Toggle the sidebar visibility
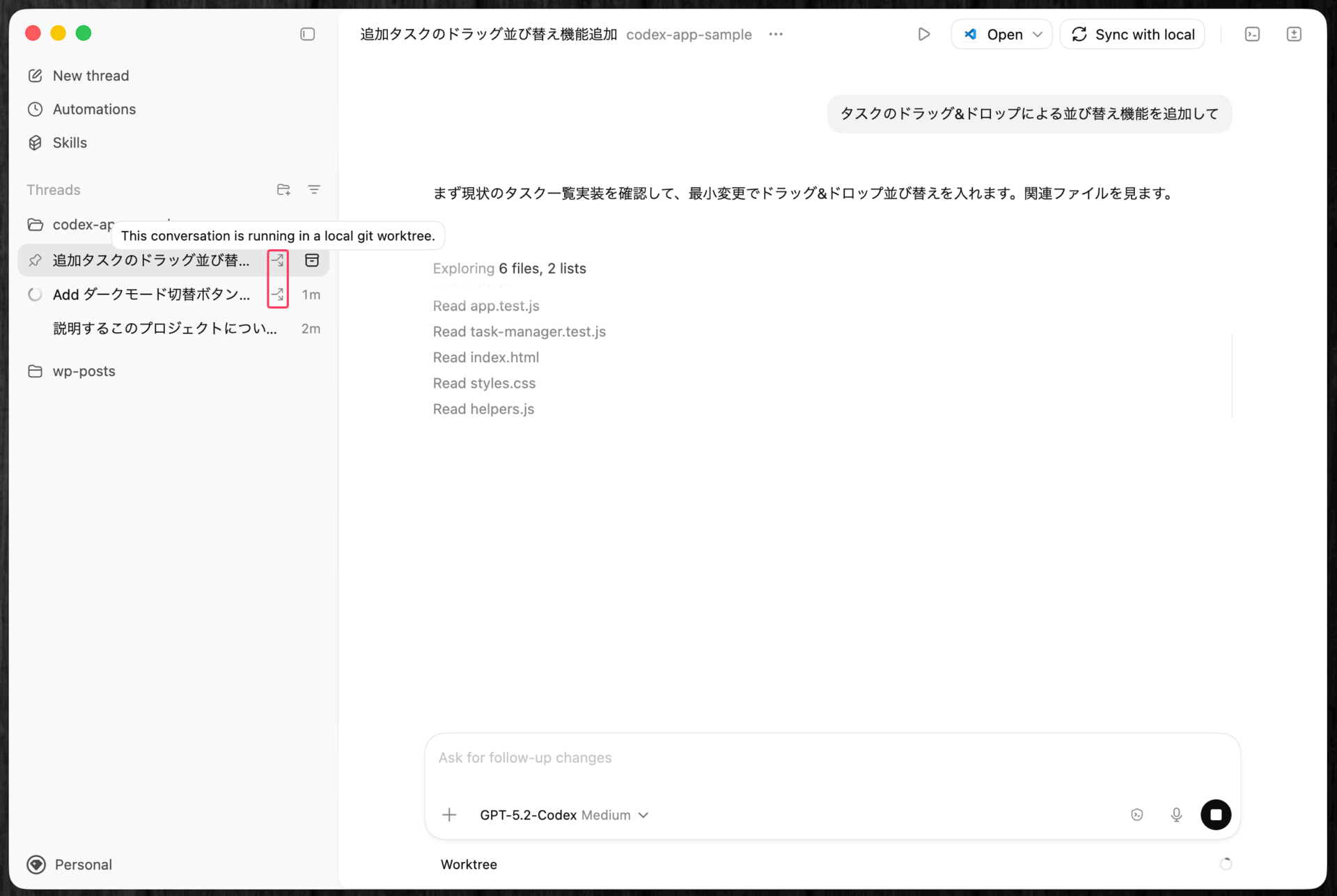 pyautogui.click(x=307, y=33)
